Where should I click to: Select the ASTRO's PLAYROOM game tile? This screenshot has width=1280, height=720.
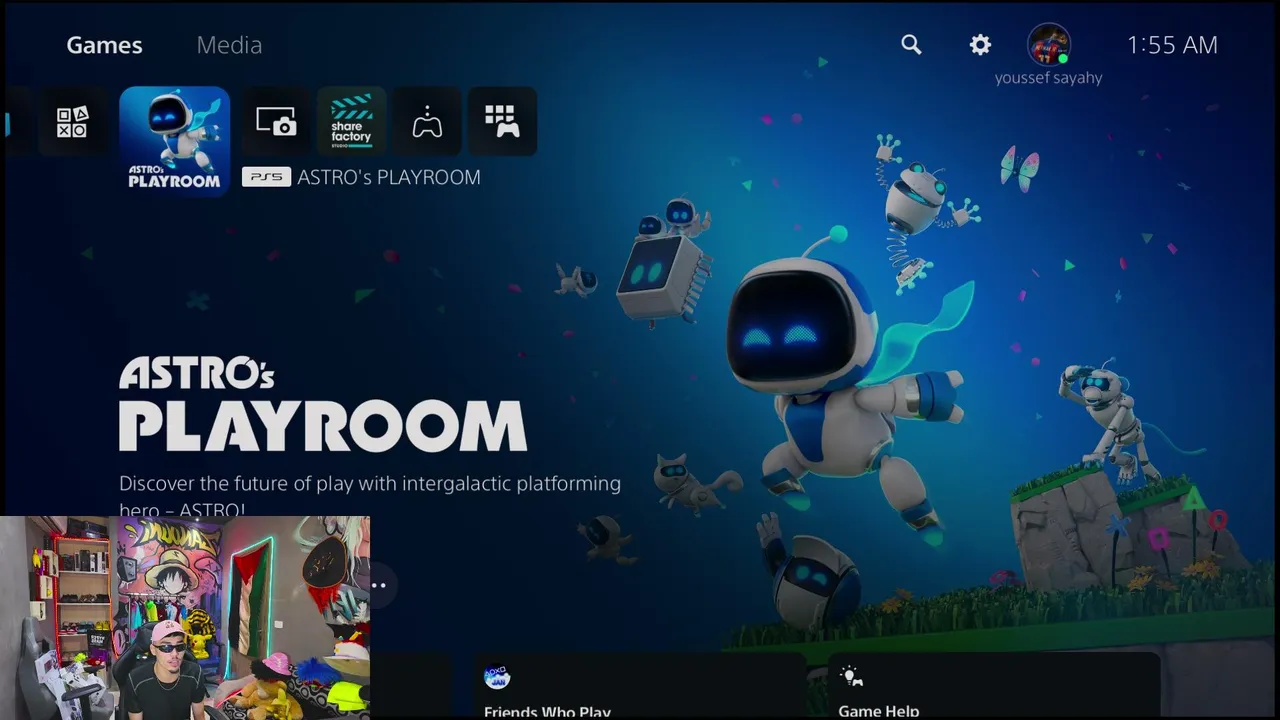coord(175,141)
